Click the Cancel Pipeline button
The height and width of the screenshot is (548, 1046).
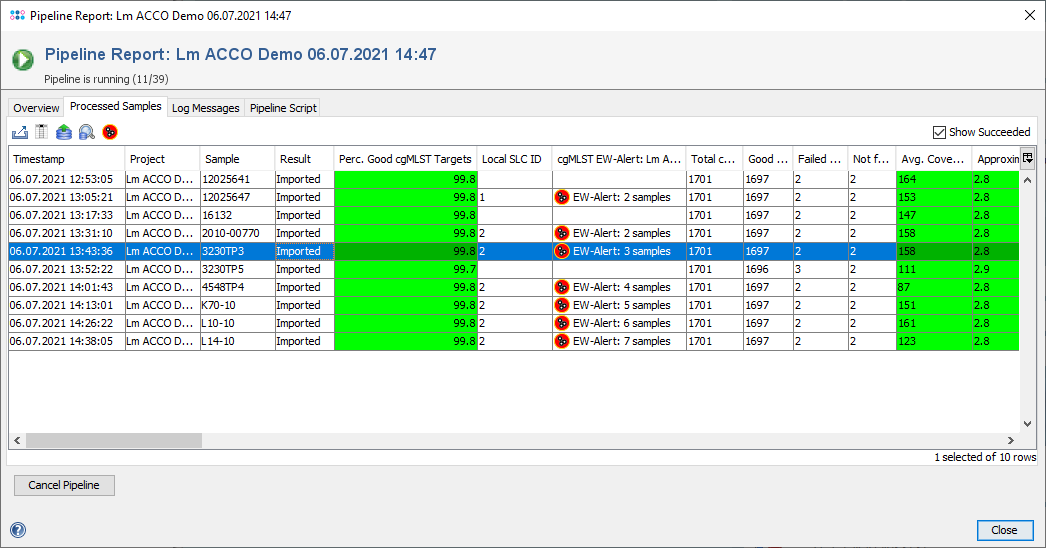click(64, 485)
